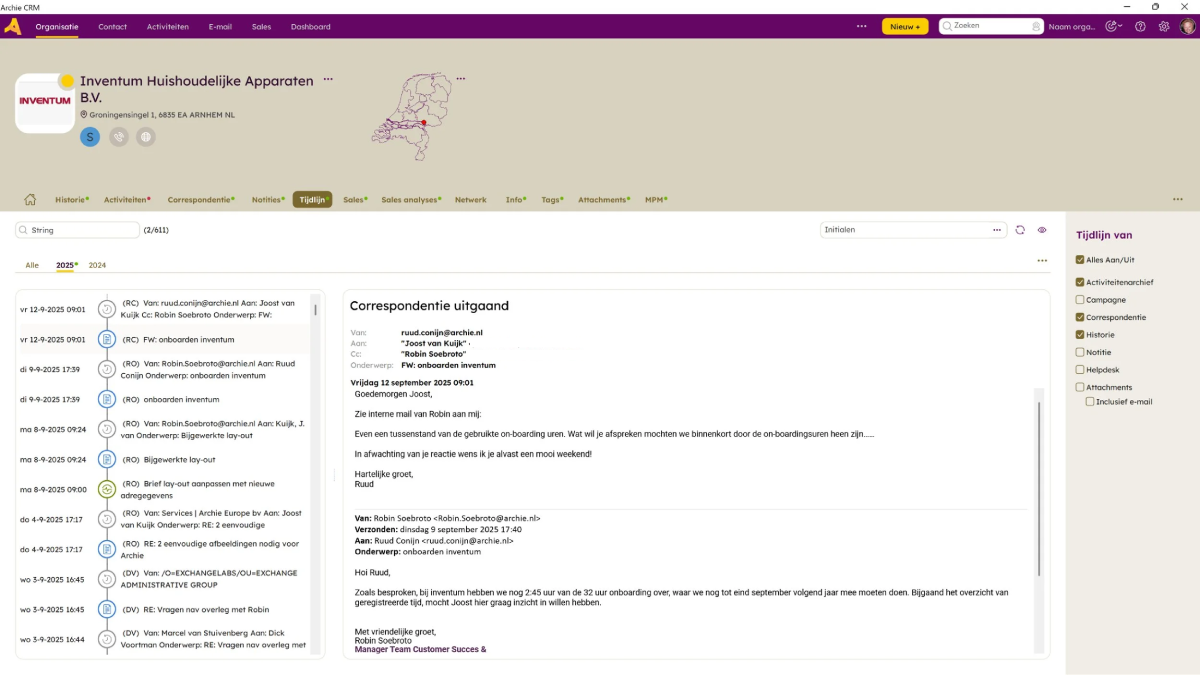Click the yellow status dot on the logo
The width and height of the screenshot is (1200, 675).
(67, 81)
